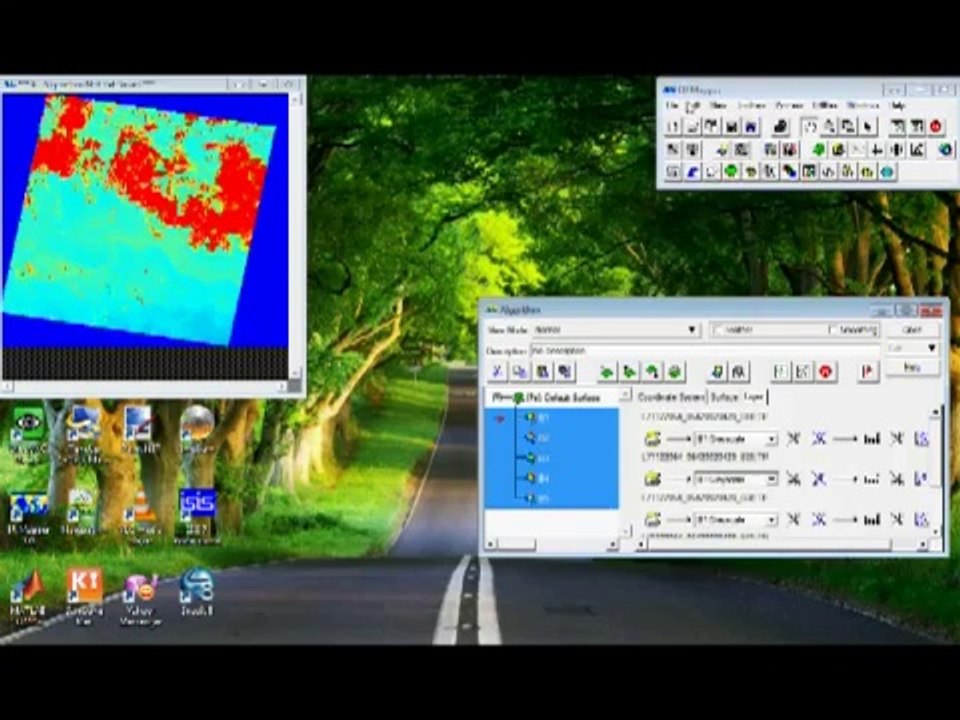This screenshot has height=720, width=960.
Task: Click the vertical scrollbar of the layer panel
Action: pos(935,471)
